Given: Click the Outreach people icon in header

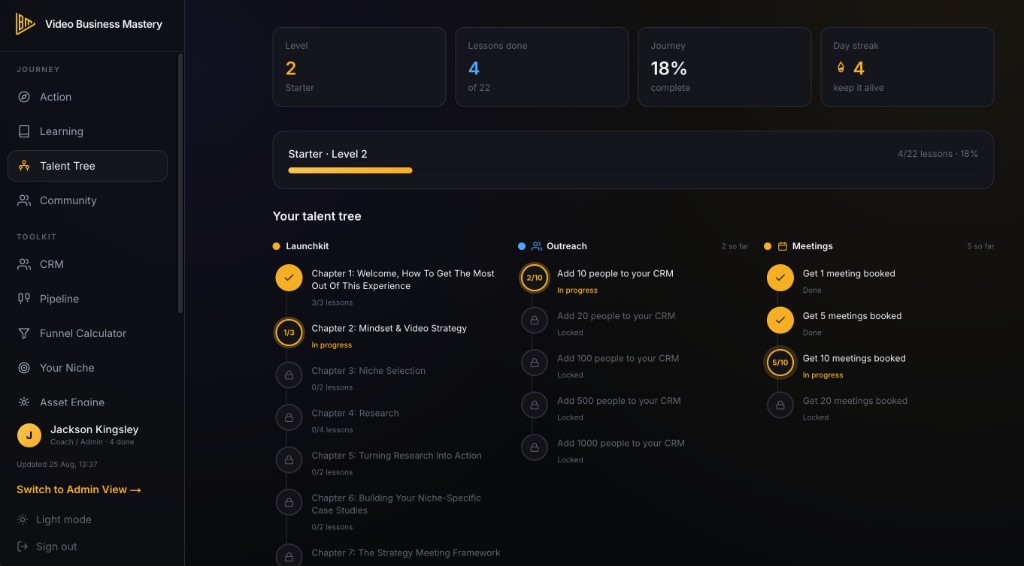Looking at the screenshot, I should coord(536,247).
